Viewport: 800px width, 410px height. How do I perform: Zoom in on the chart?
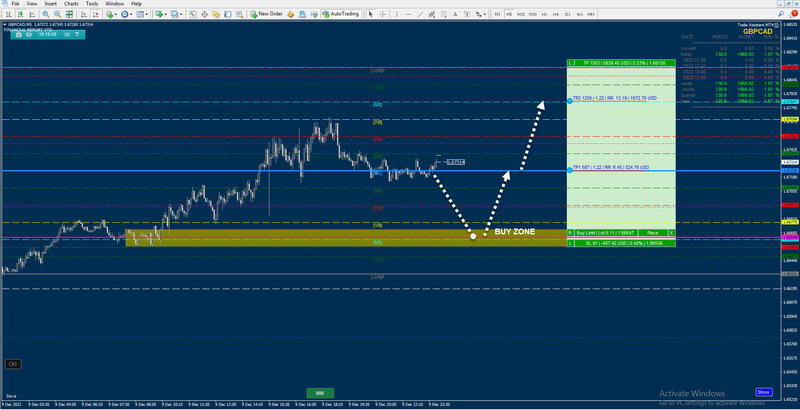46,14
